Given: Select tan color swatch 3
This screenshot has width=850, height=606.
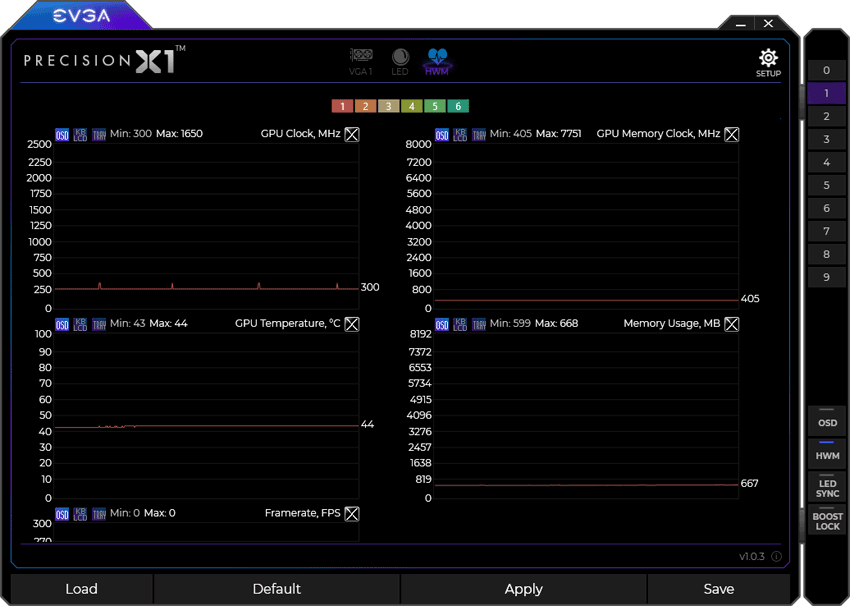Looking at the screenshot, I should click(x=389, y=106).
